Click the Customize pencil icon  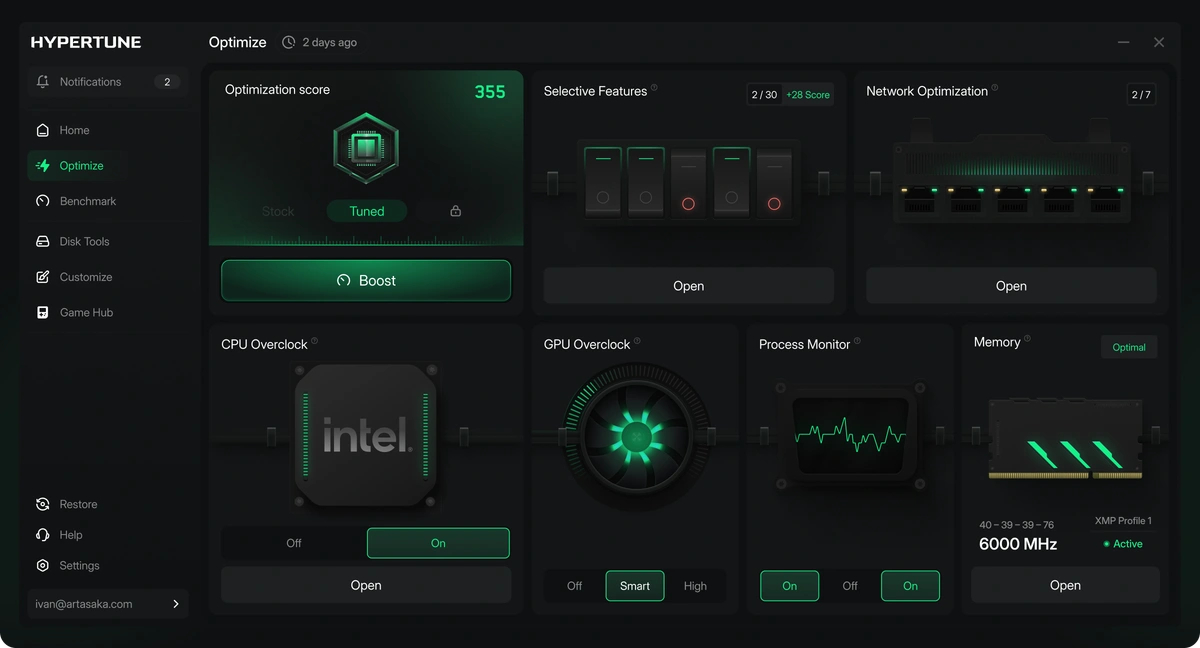[x=43, y=277]
